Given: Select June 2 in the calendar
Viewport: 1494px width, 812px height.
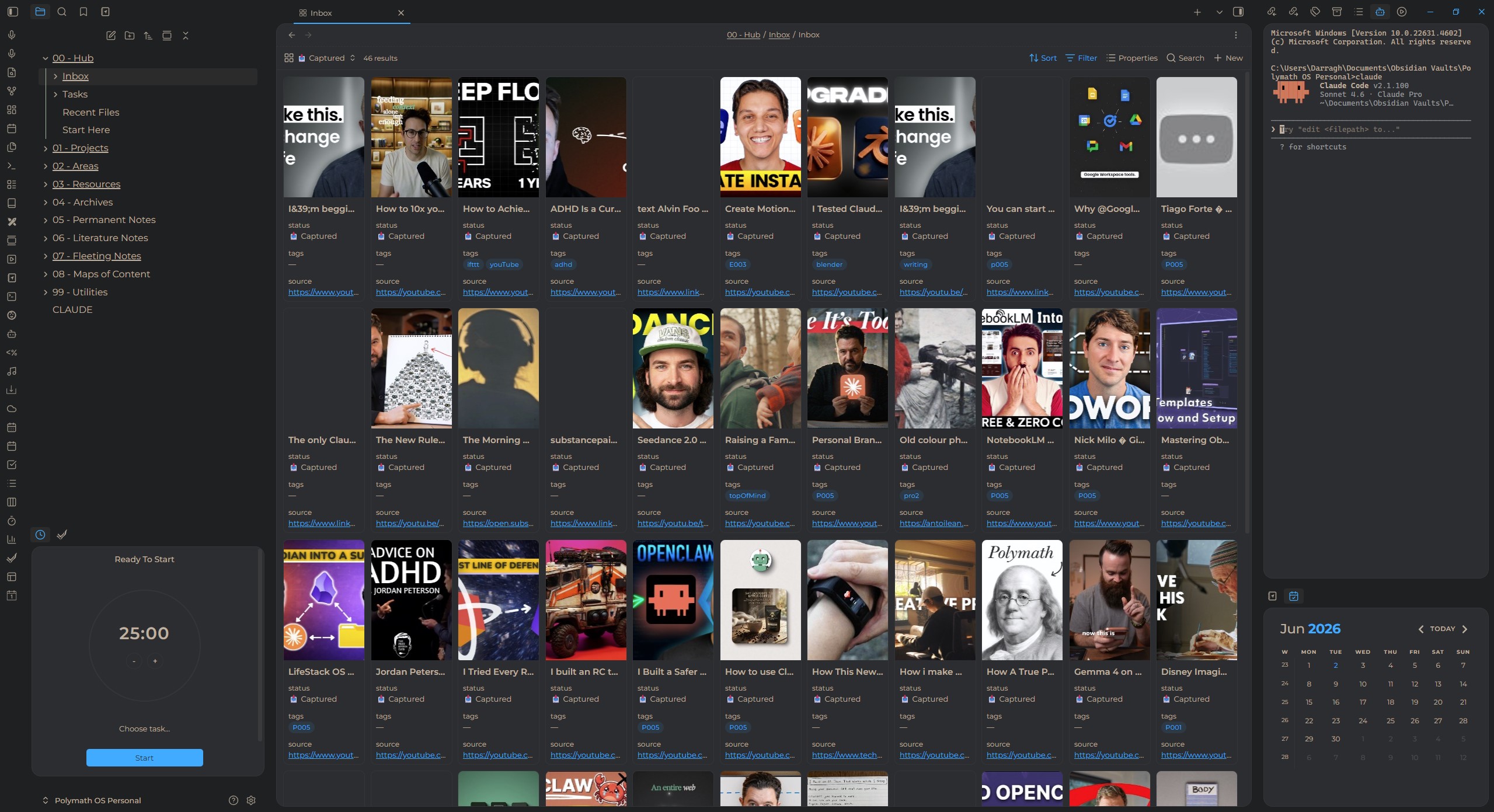Looking at the screenshot, I should coord(1335,665).
